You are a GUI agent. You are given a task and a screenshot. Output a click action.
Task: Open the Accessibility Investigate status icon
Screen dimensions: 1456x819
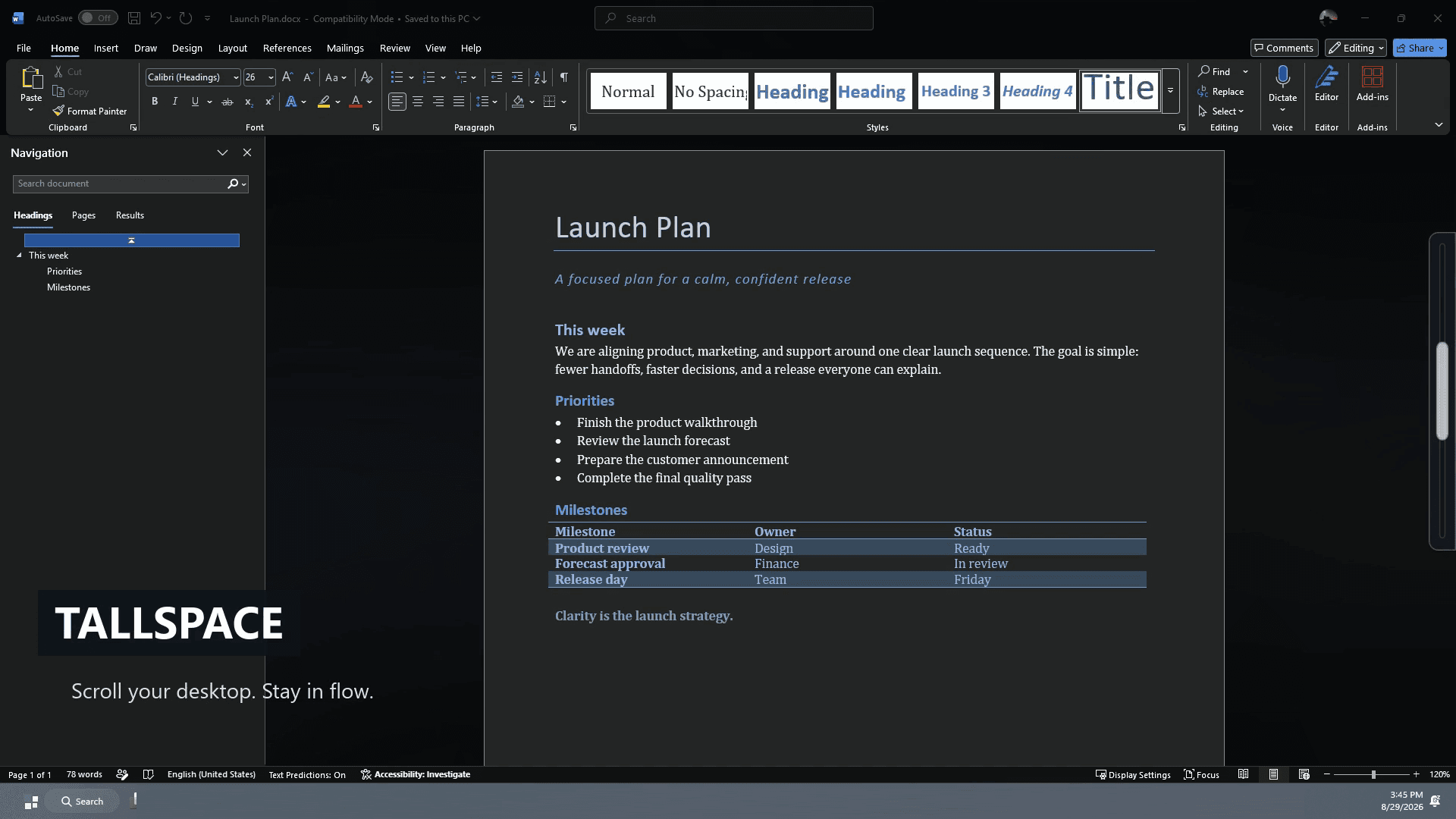tap(366, 774)
